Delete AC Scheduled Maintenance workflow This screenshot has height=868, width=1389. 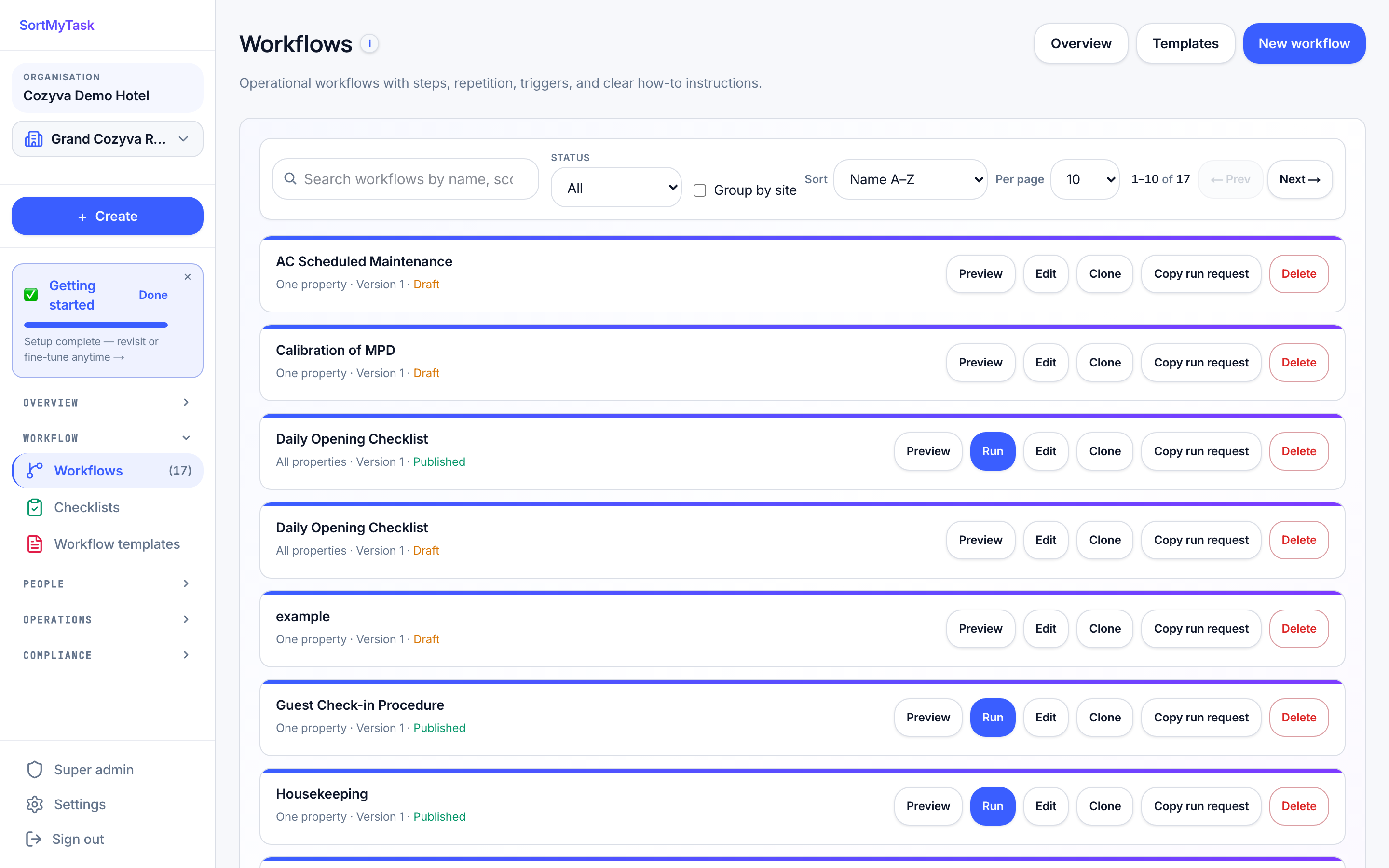[1299, 274]
